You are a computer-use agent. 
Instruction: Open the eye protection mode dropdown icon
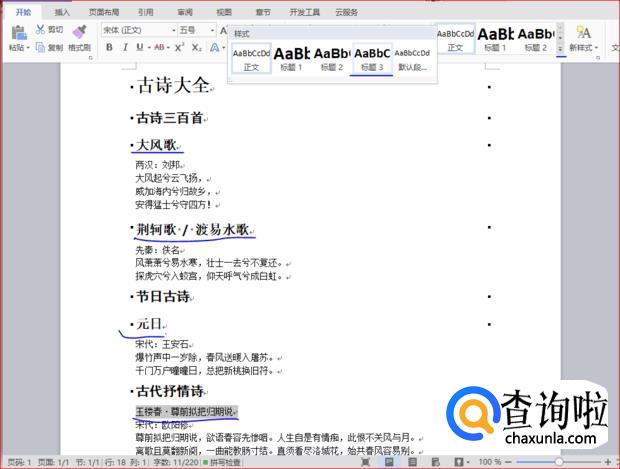point(461,461)
